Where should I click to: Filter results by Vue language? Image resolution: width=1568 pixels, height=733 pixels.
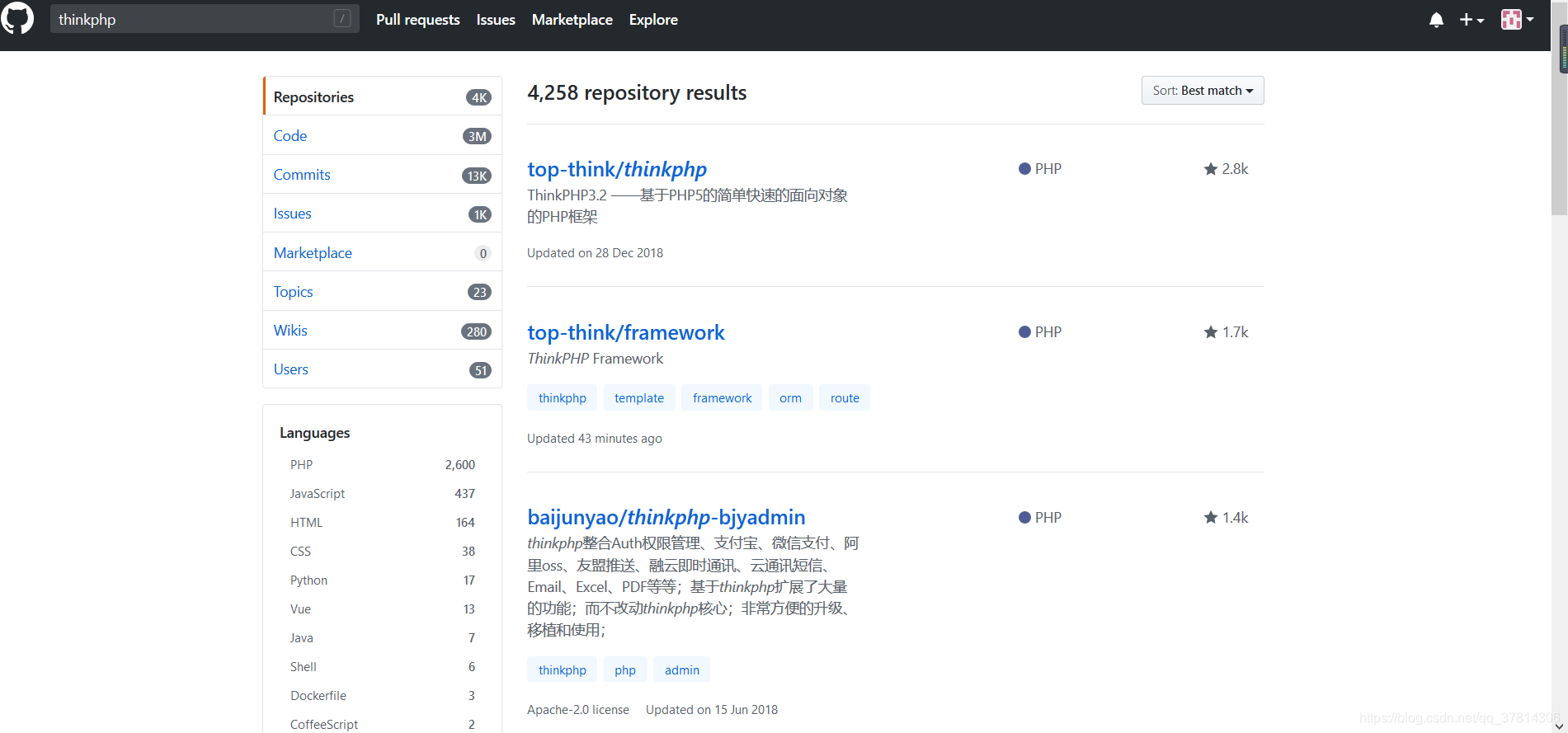click(x=382, y=609)
